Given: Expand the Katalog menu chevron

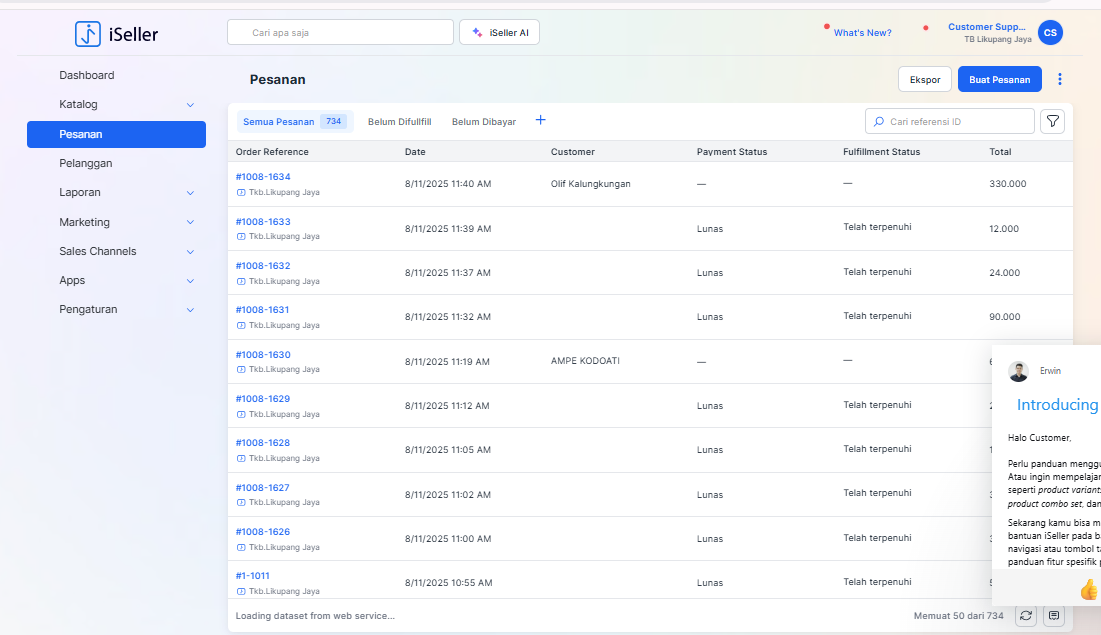Looking at the screenshot, I should click(x=190, y=105).
